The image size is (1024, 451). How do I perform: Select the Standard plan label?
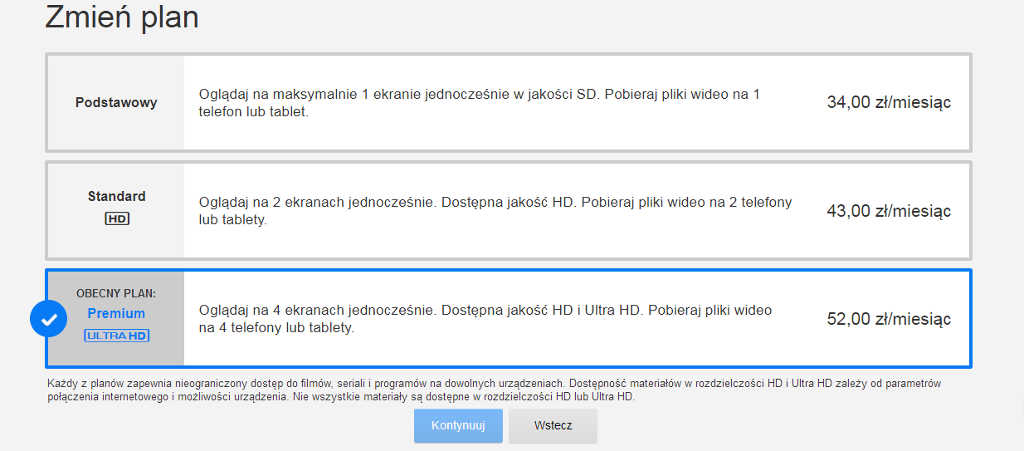point(116,196)
